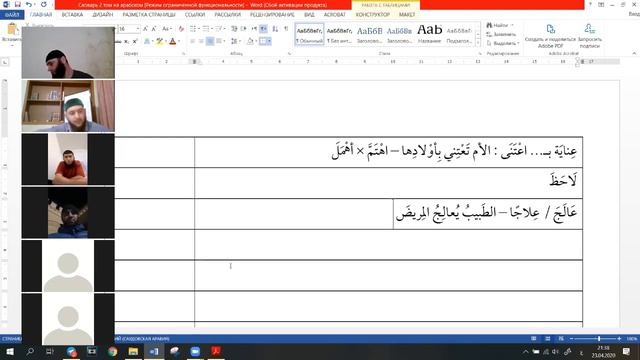Toggle show paragraph marks
This screenshot has height=360, width=640.
point(286,29)
